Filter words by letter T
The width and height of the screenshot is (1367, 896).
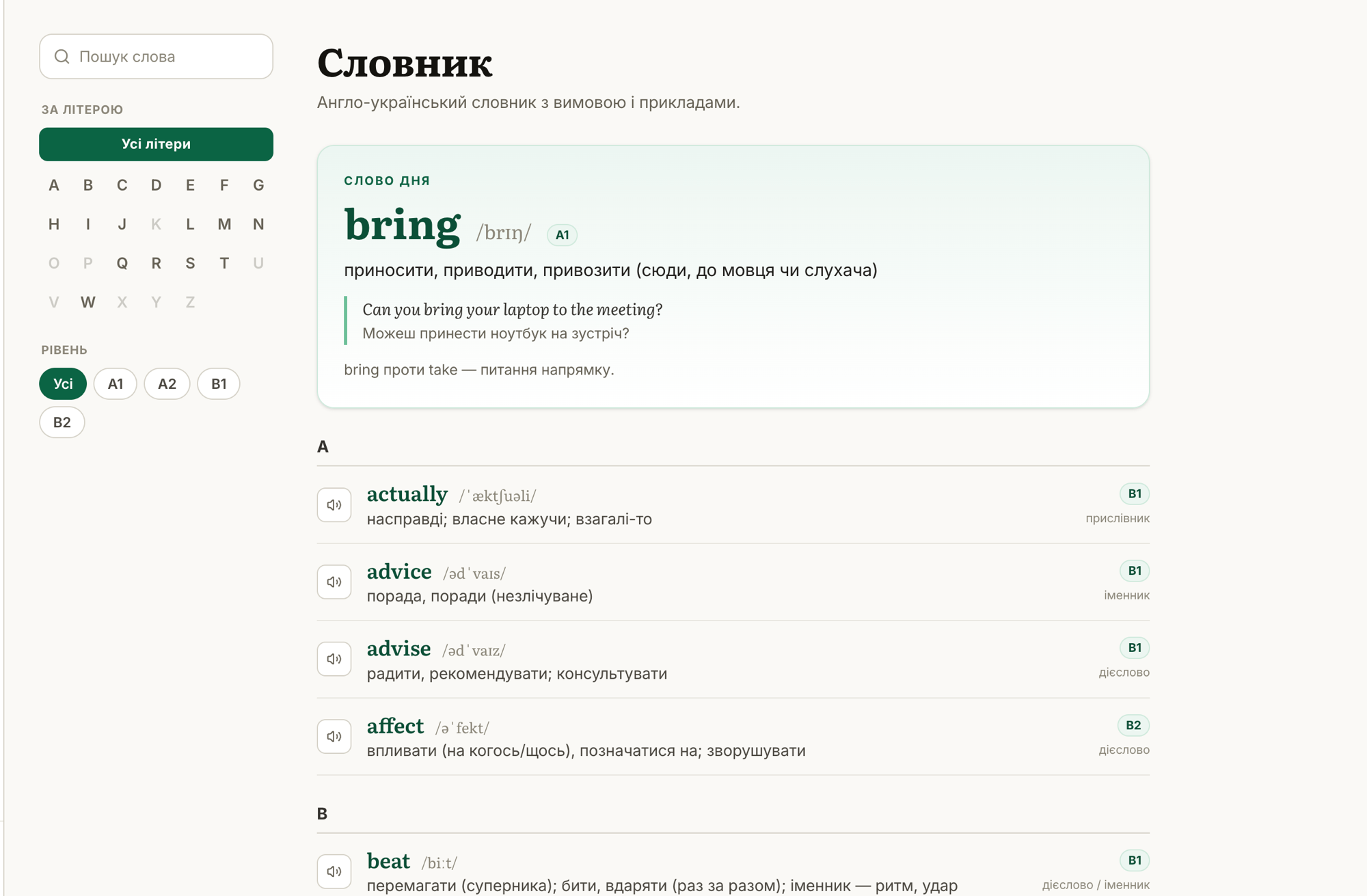pos(224,263)
